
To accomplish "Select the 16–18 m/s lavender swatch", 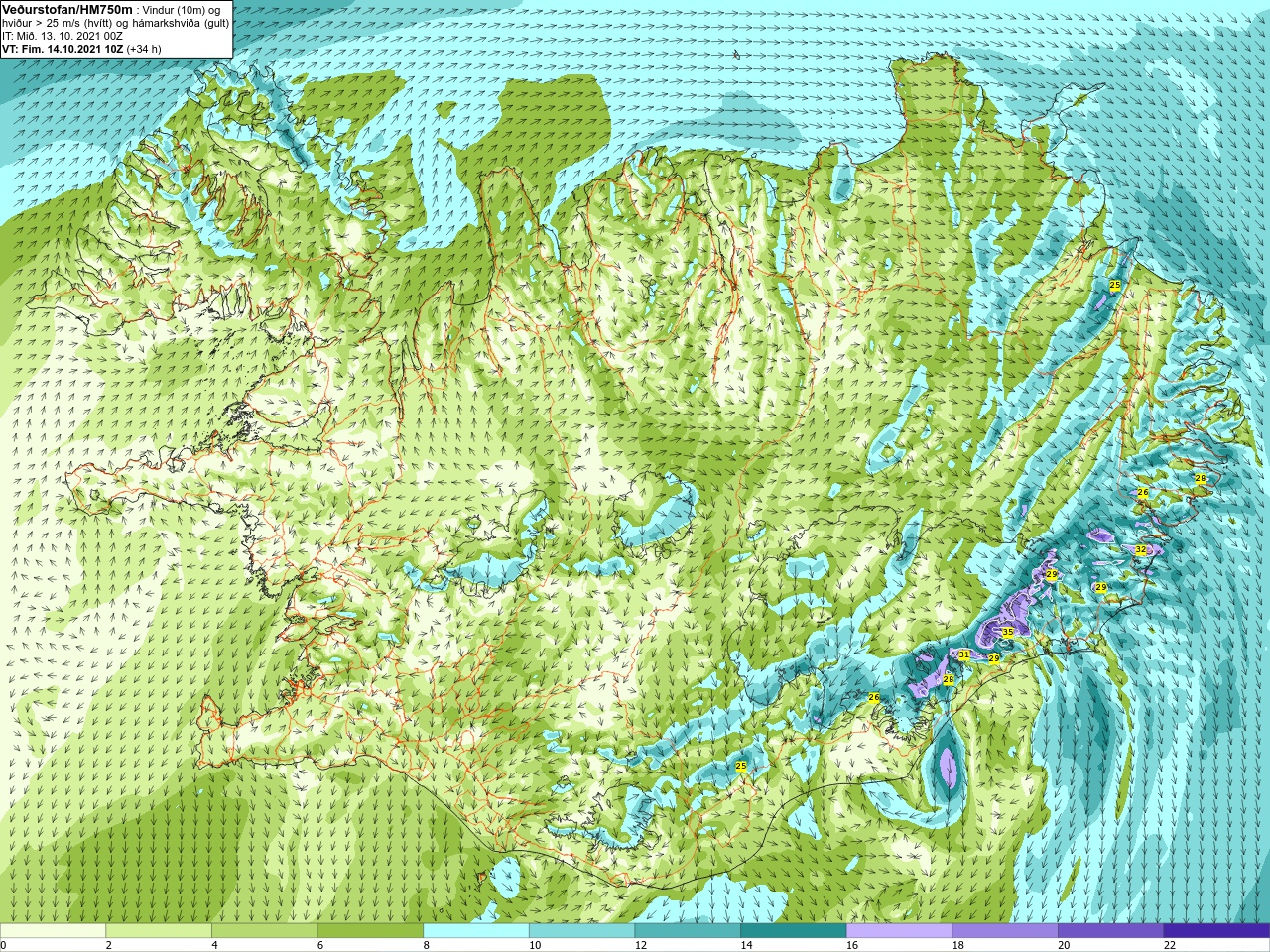I will (x=899, y=931).
